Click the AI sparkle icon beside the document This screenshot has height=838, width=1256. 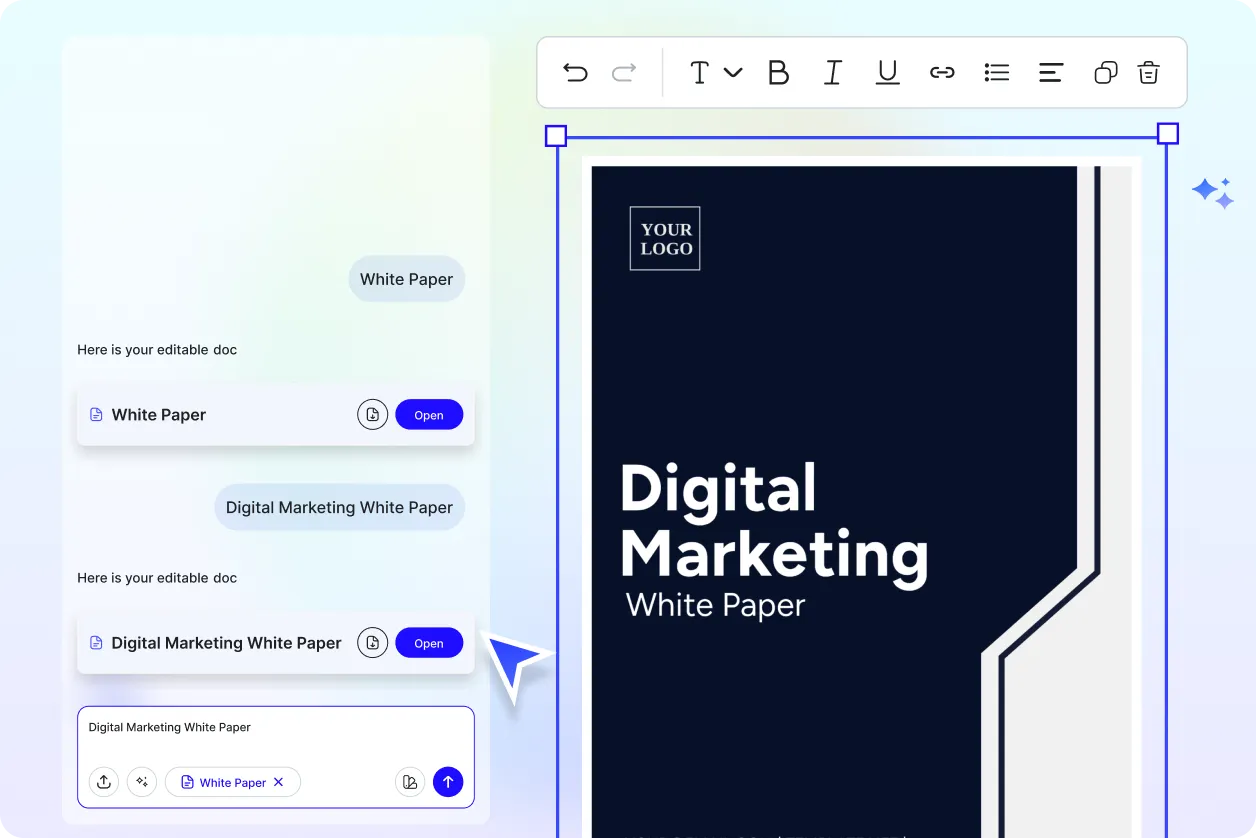coord(1213,192)
